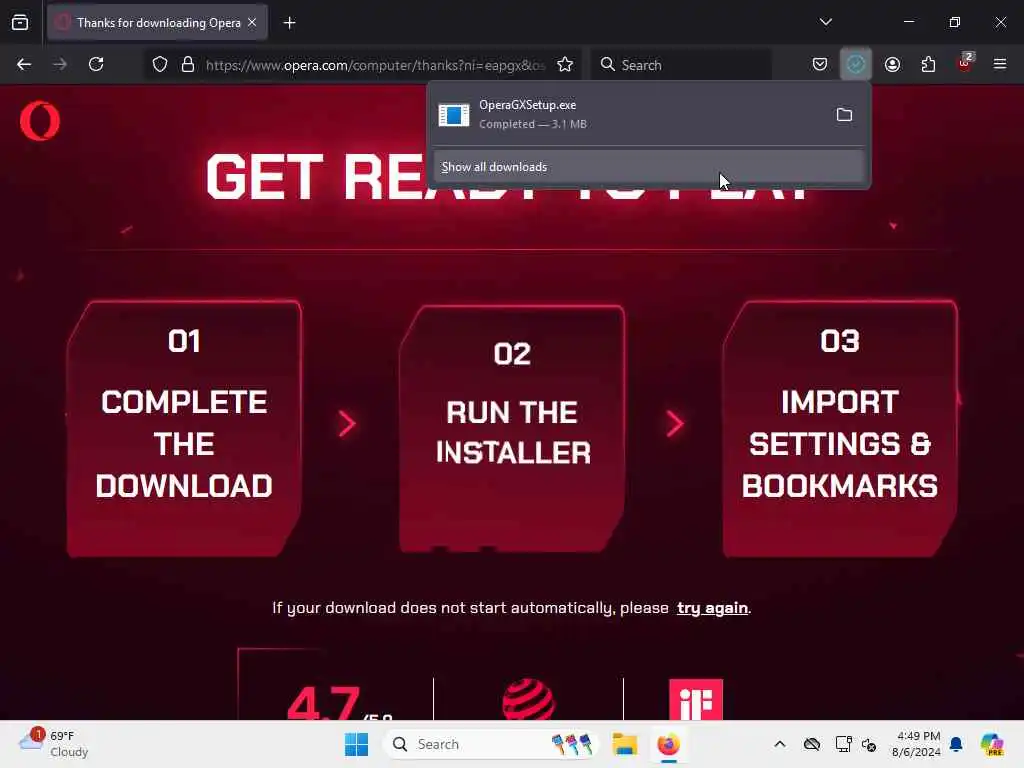
Task: Open File Explorer from the taskbar
Action: click(624, 744)
